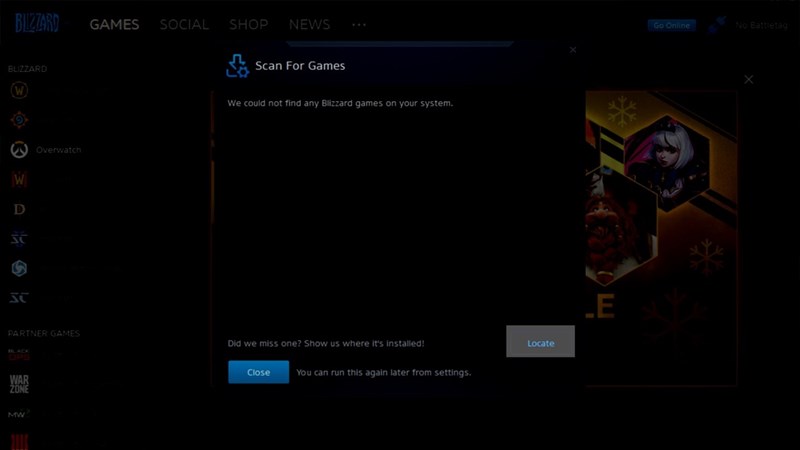The height and width of the screenshot is (450, 800).
Task: Select Diablo D icon in sidebar
Action: pos(19,209)
